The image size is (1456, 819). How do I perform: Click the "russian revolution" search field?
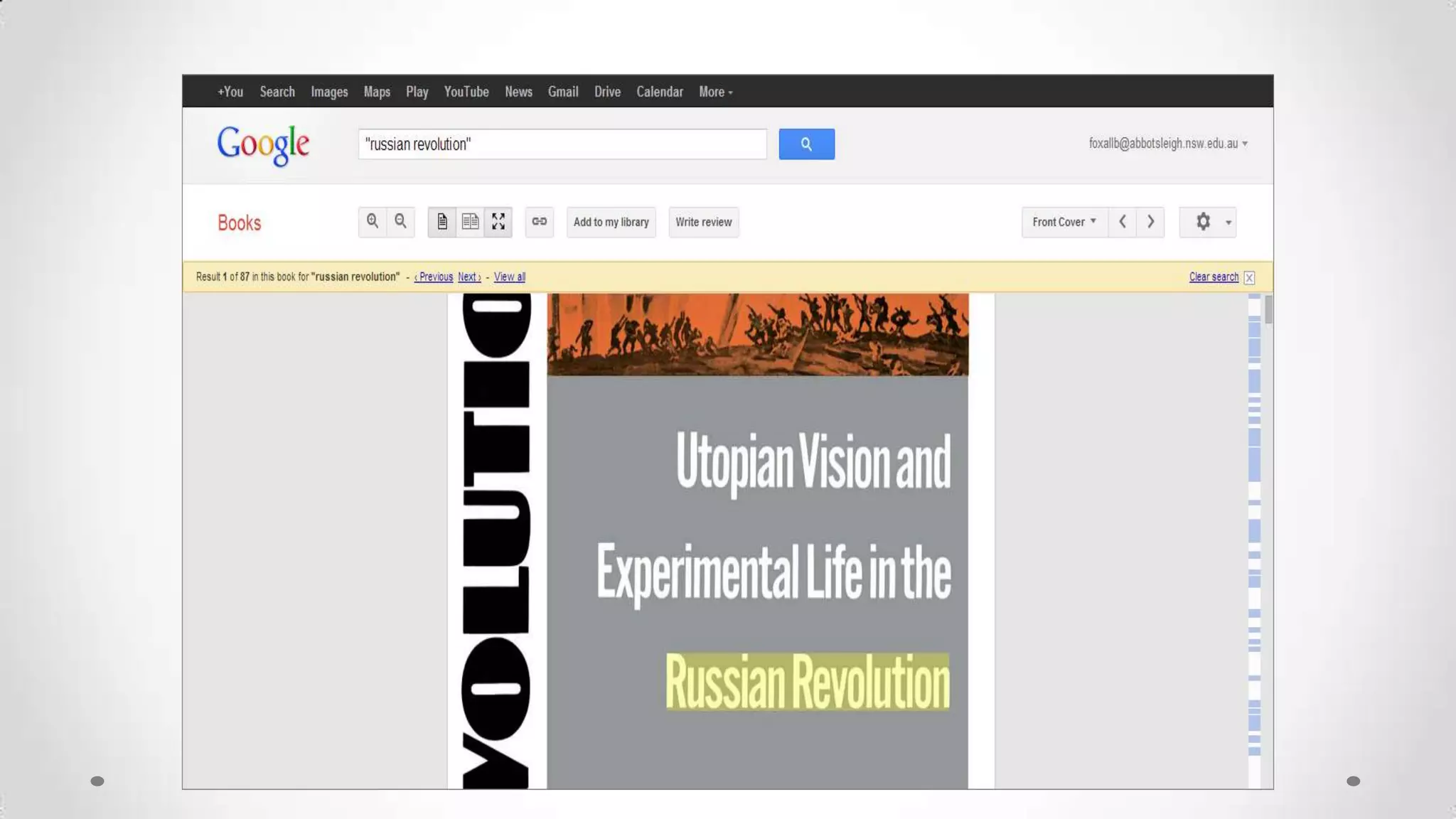tap(562, 144)
